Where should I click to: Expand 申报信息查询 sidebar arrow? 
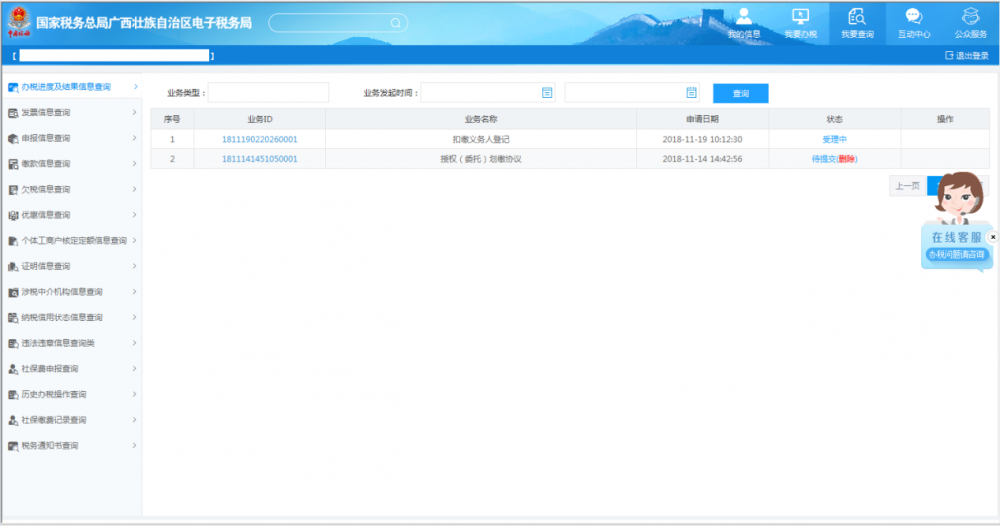tap(134, 138)
